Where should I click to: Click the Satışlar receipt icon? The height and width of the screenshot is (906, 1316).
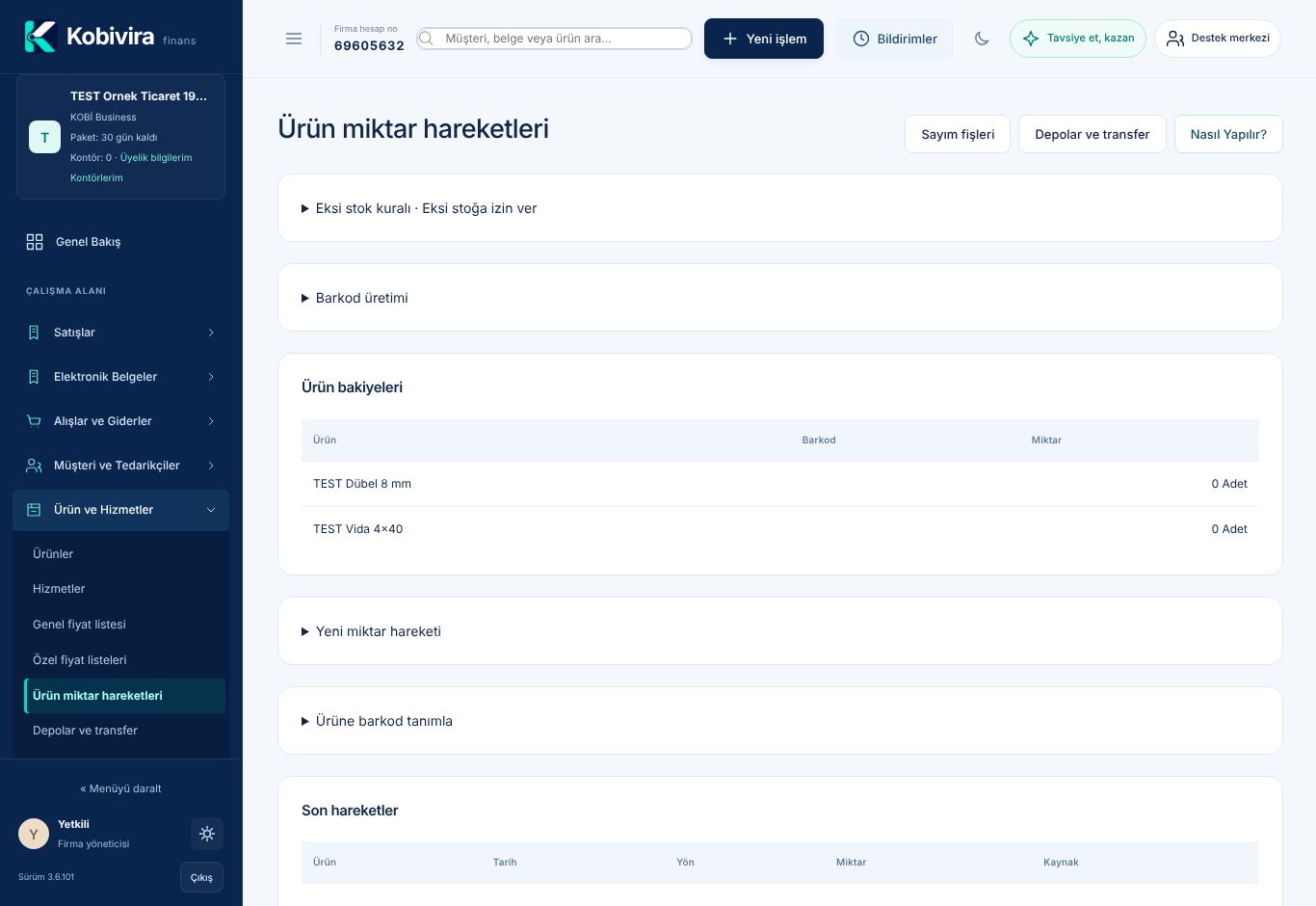(x=34, y=333)
